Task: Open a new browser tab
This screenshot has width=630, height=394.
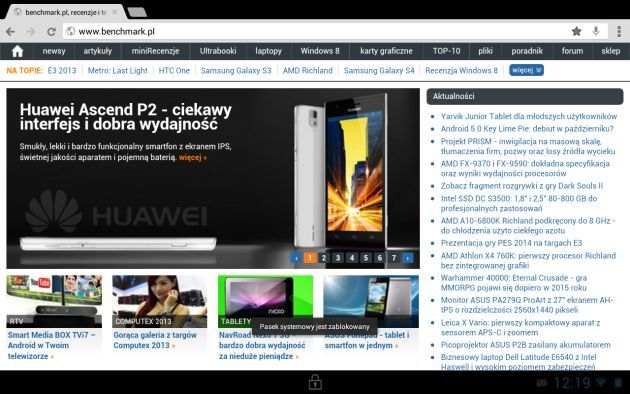Action: (x=137, y=12)
